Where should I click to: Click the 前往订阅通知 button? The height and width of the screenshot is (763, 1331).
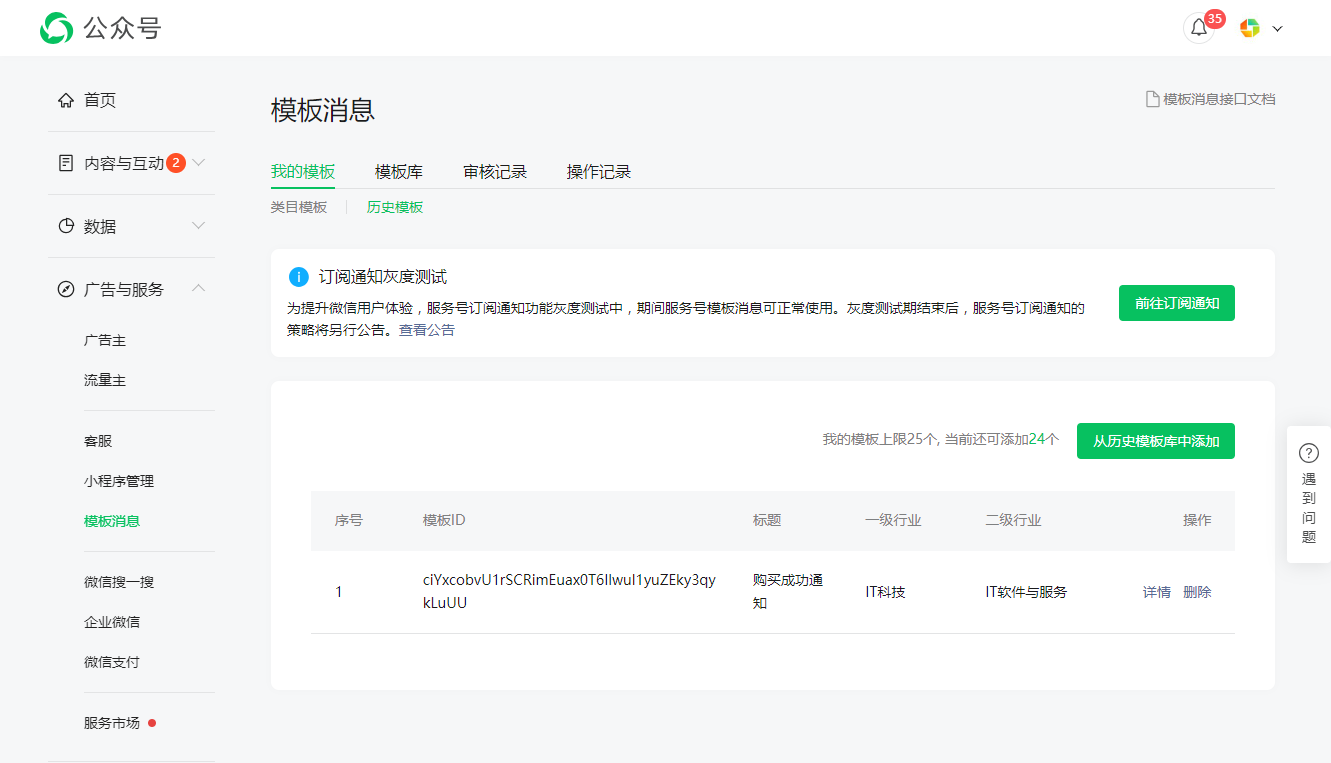tap(1176, 303)
